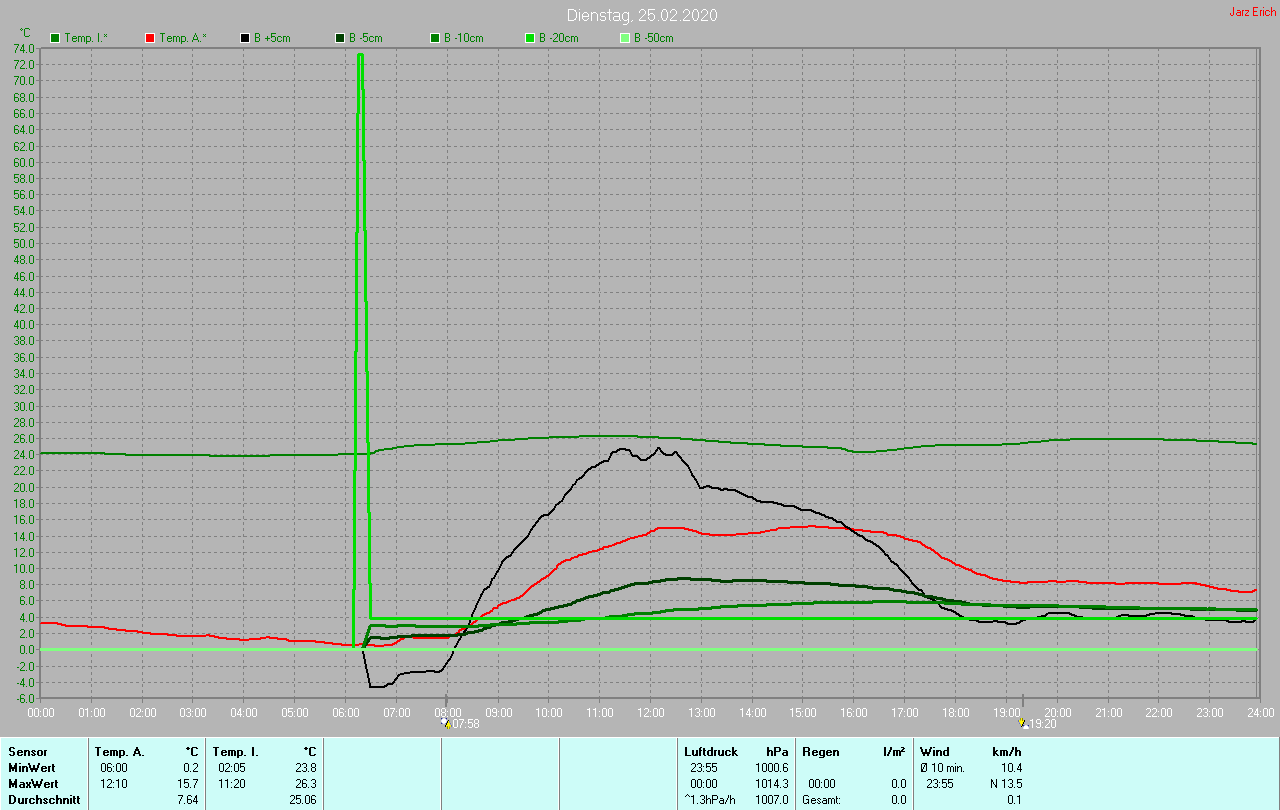Click the °C unit label above y-axis
The width and height of the screenshot is (1280, 810).
click(25, 33)
